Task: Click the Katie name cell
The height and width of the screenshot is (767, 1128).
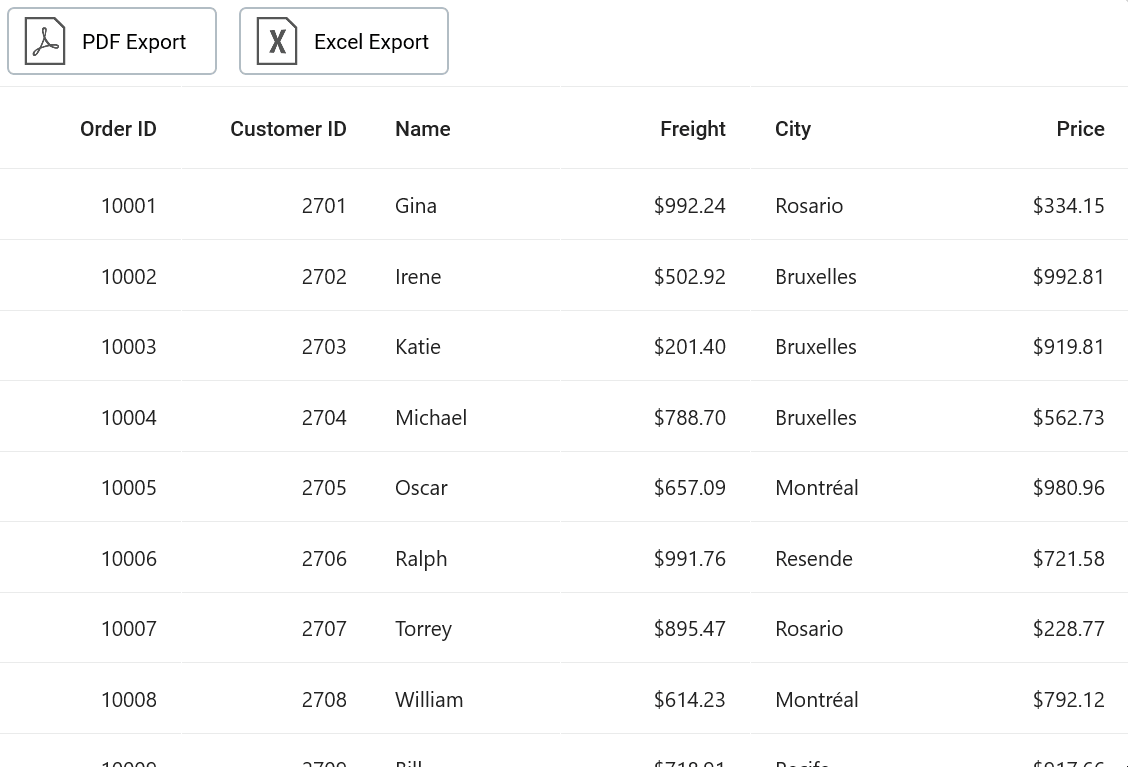Action: coord(418,347)
